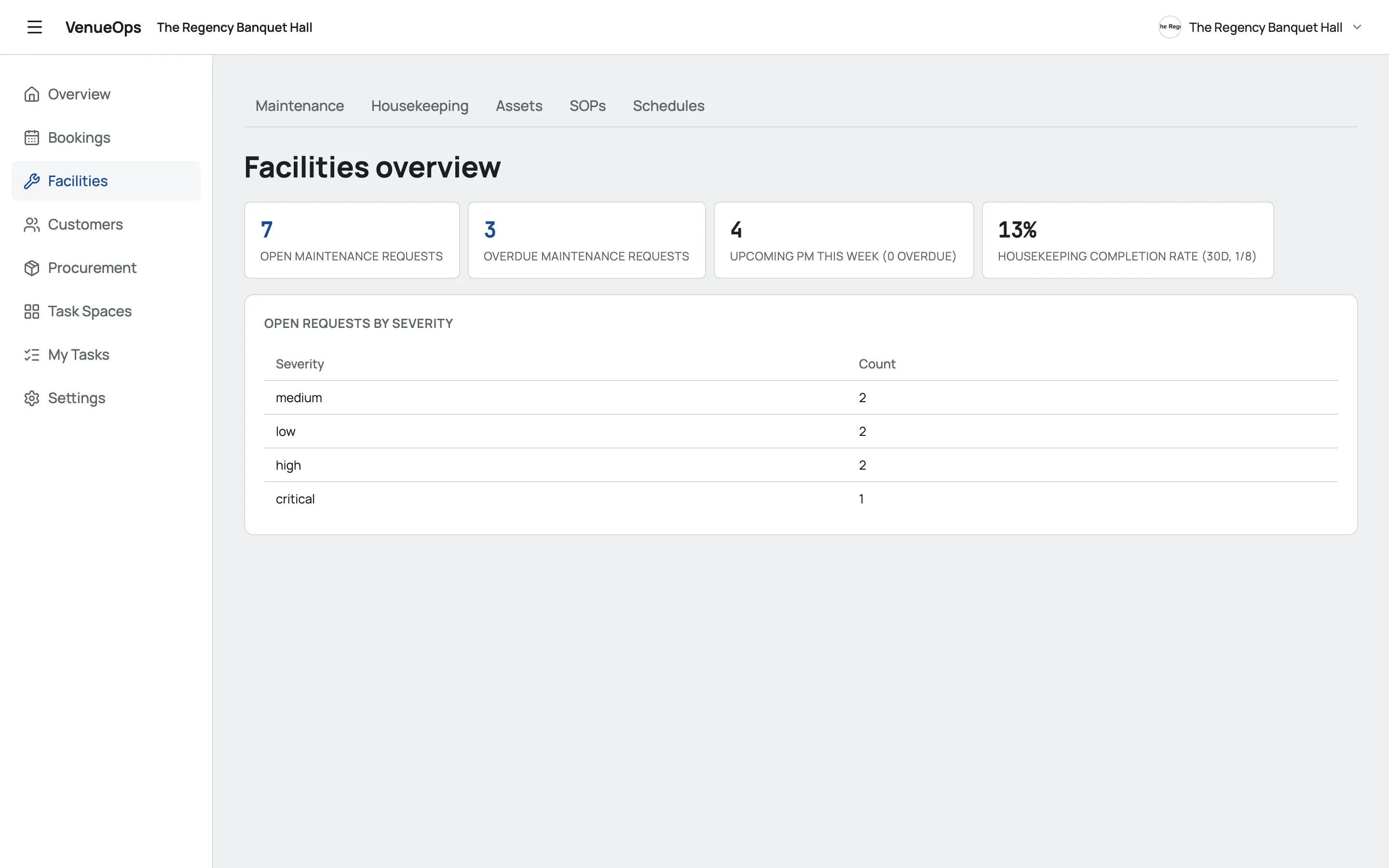
Task: Open the Housekeeping Completion Rate card
Action: click(x=1127, y=240)
